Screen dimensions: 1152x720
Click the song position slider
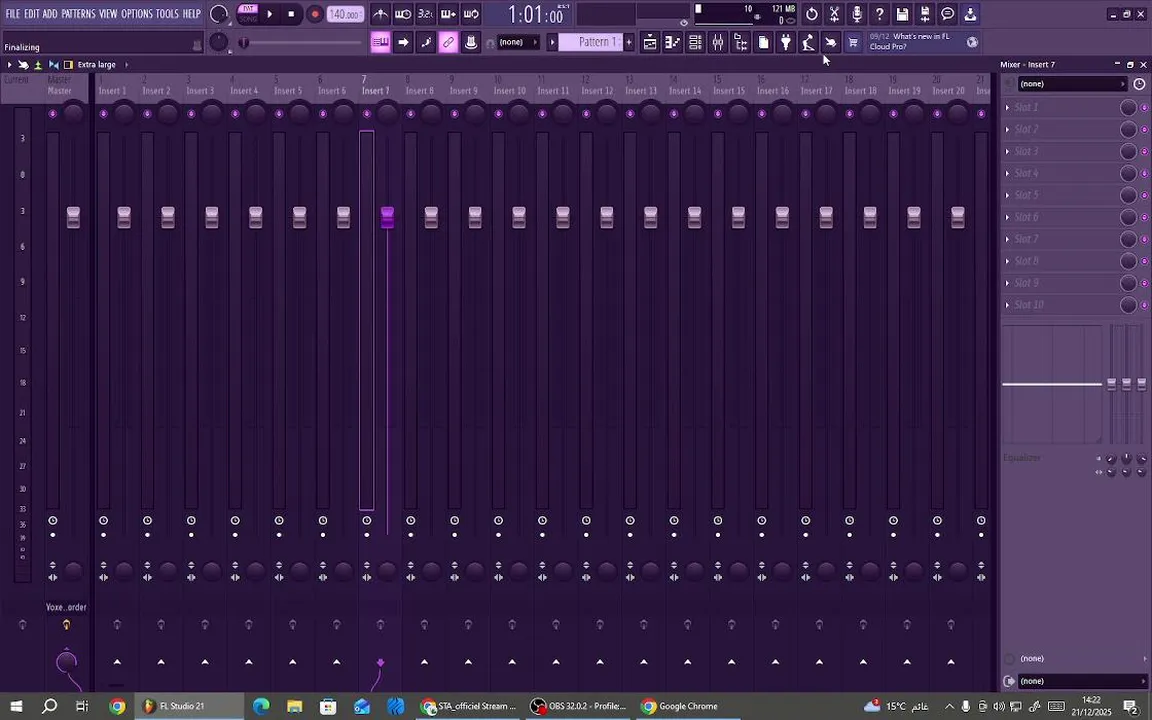point(301,43)
